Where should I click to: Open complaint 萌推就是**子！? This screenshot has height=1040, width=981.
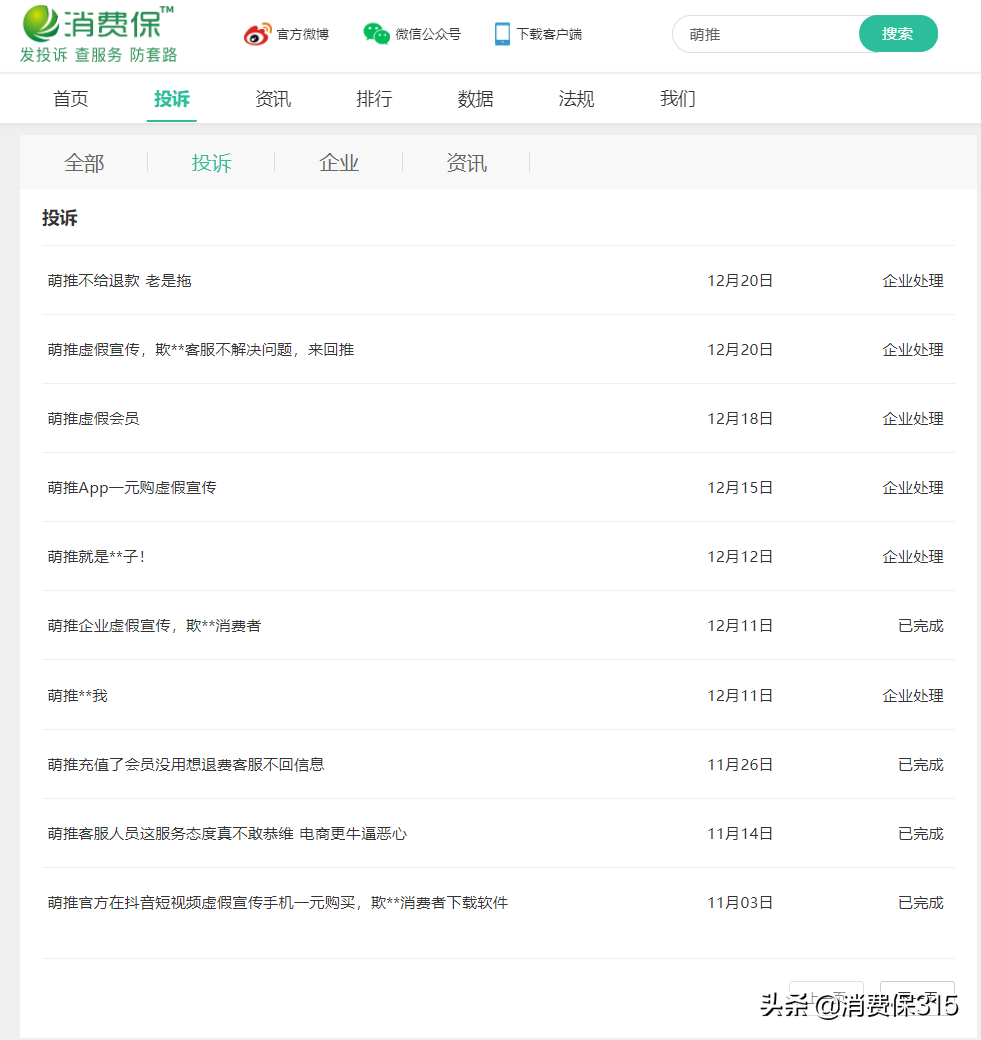[96, 556]
